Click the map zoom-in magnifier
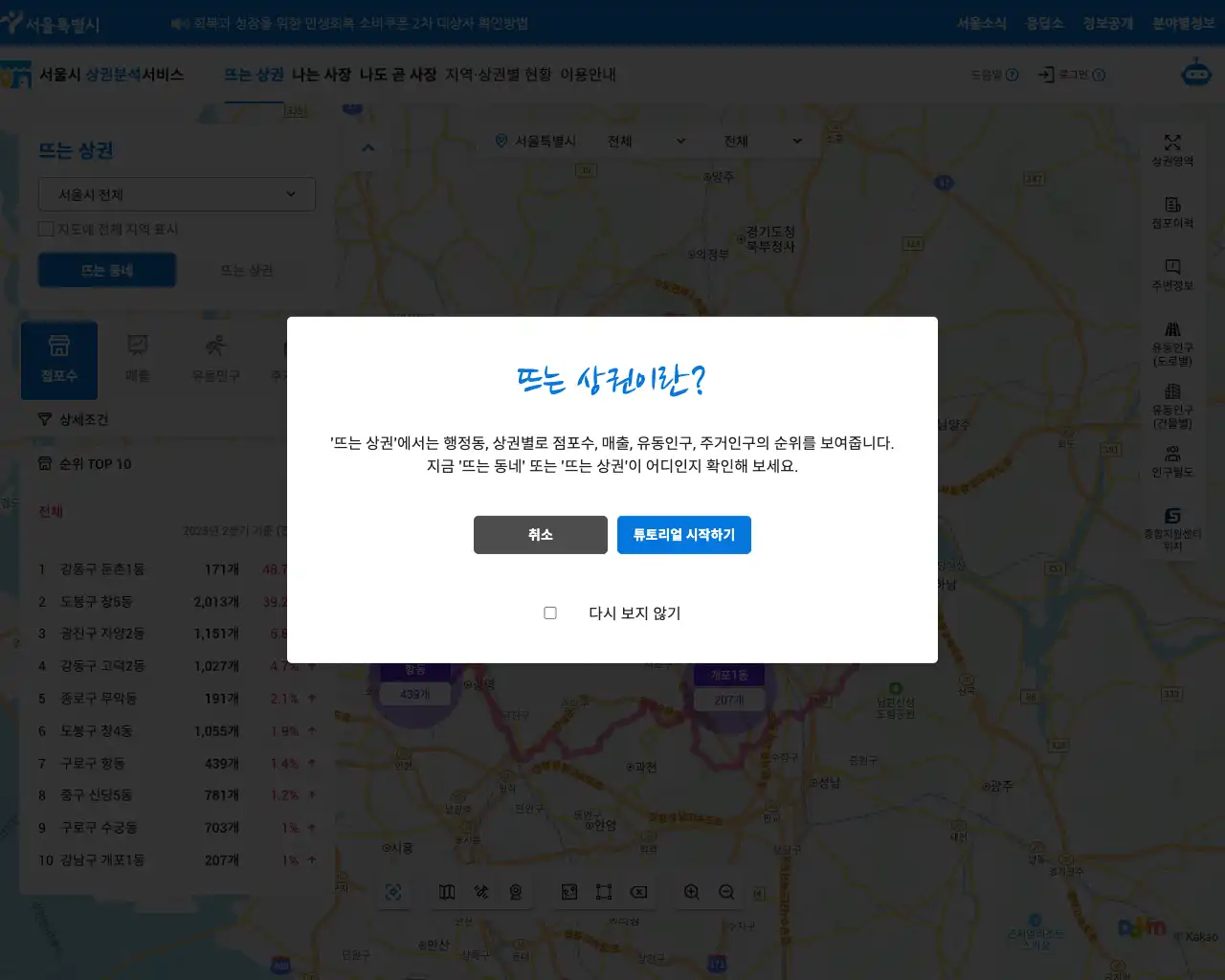 tap(692, 892)
